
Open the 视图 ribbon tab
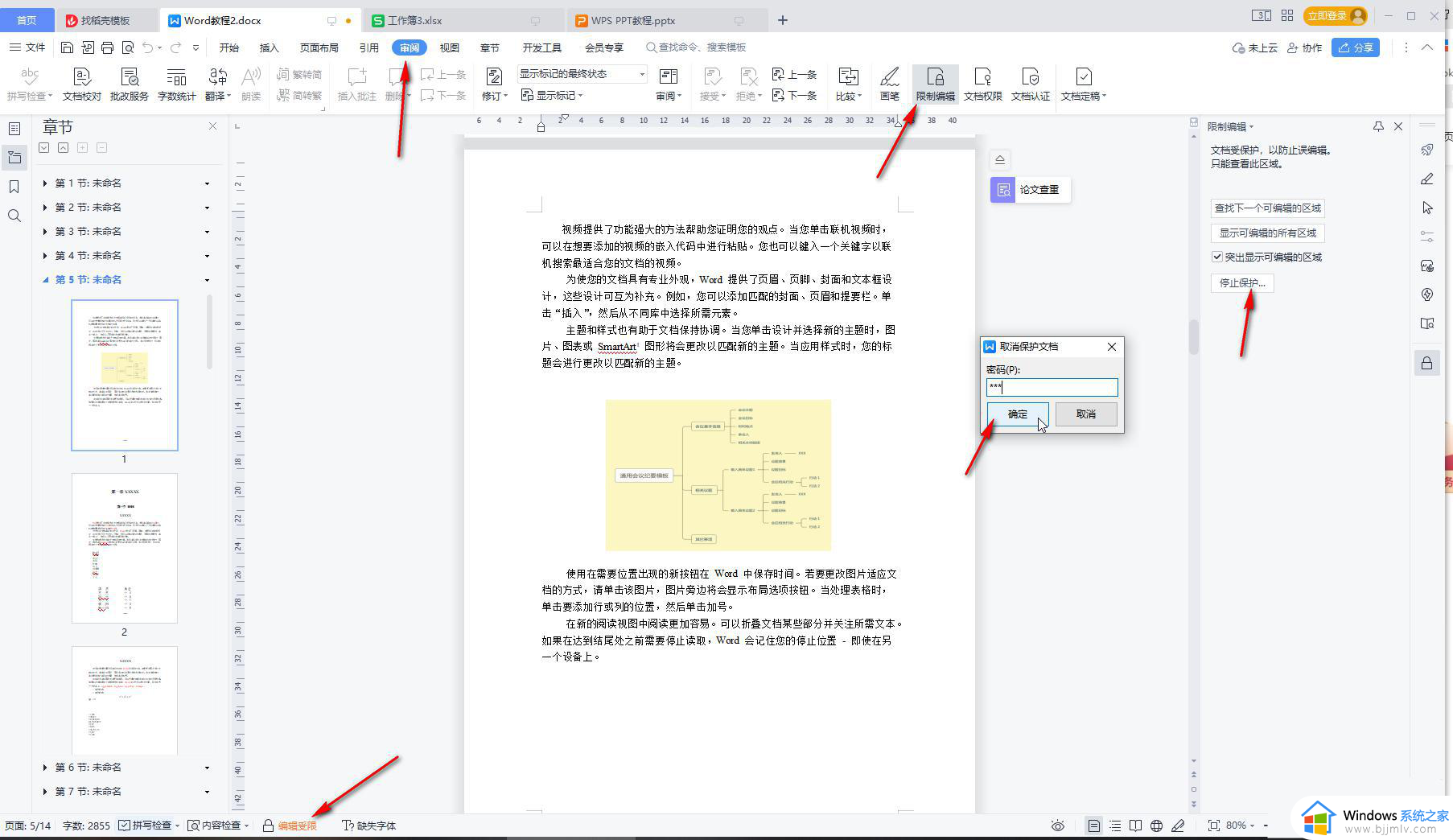[450, 47]
